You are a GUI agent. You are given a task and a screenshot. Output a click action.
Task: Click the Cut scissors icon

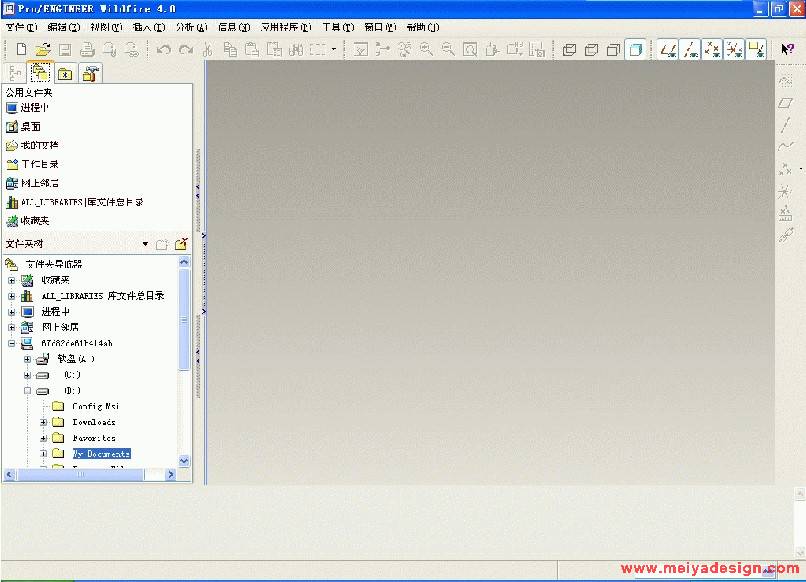point(208,50)
